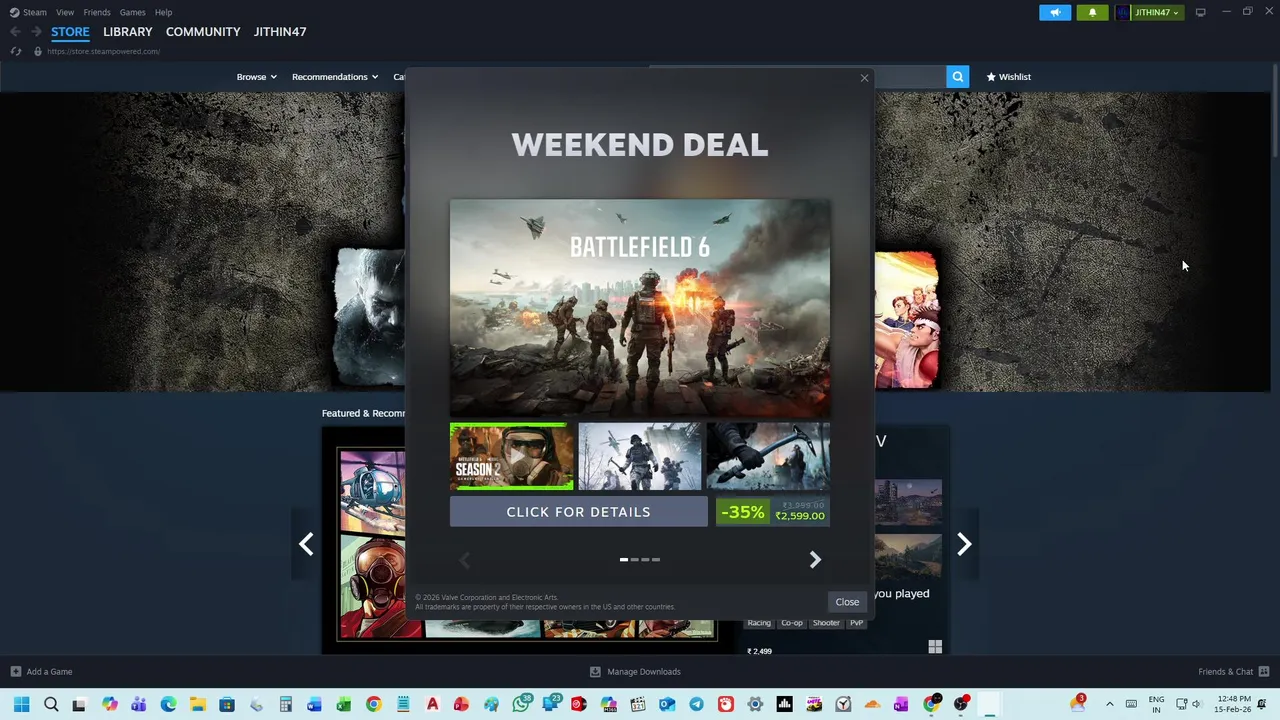Screen dimensions: 1280x720
Task: Open Friends & Chat
Action: click(1234, 672)
